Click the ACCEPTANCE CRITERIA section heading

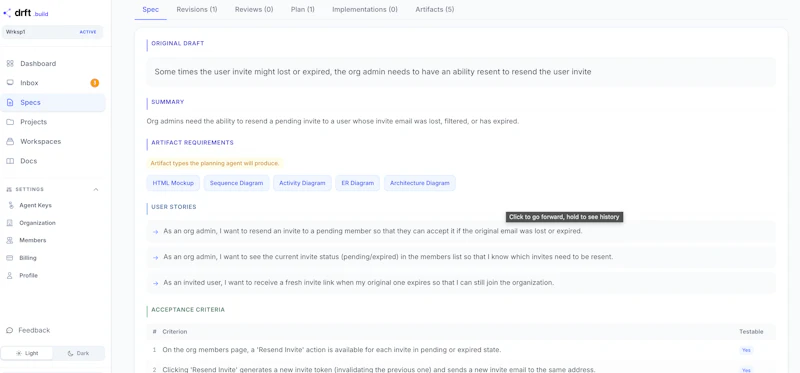coord(188,310)
